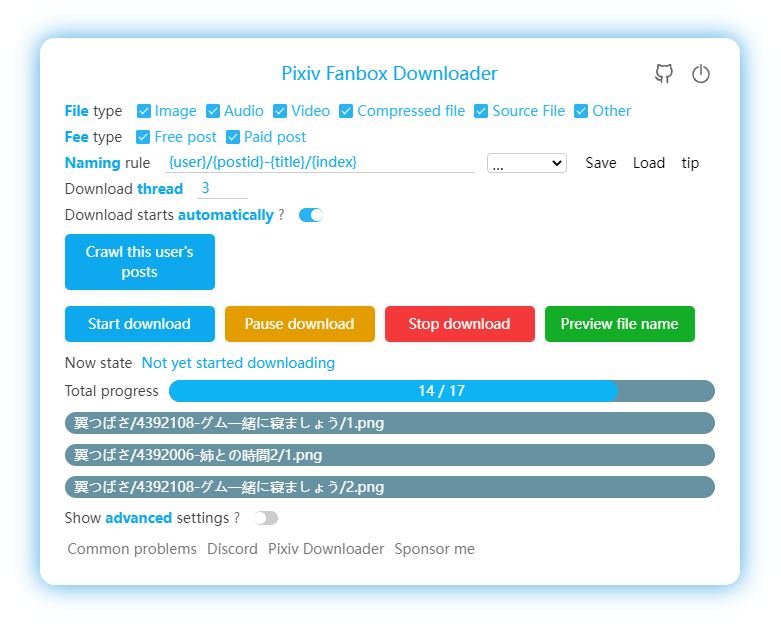This screenshot has width=781, height=625.
Task: Open the GitHub repository icon
Action: pyautogui.click(x=663, y=74)
